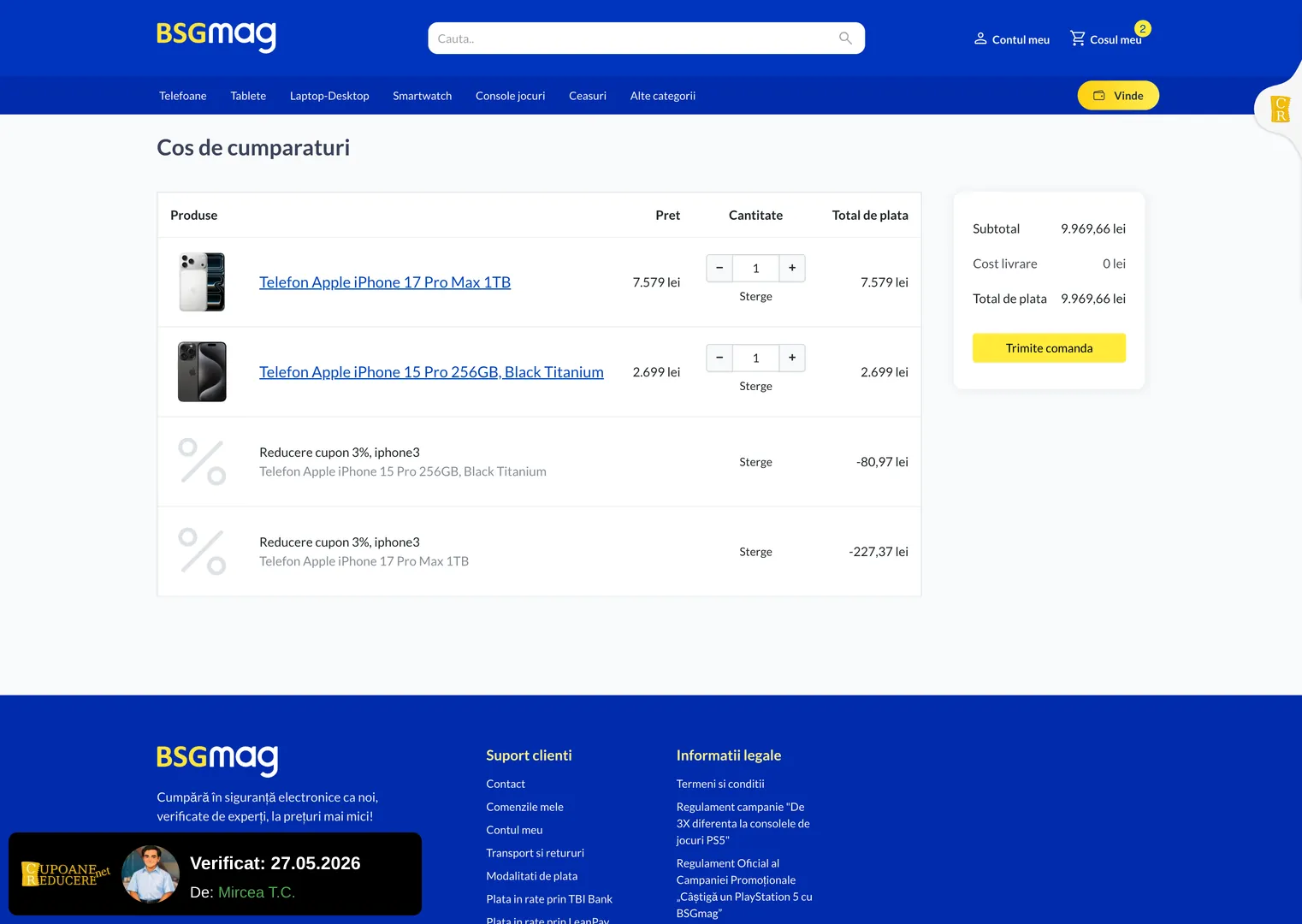Click the user account icon
Image resolution: width=1302 pixels, height=924 pixels.
click(x=980, y=38)
